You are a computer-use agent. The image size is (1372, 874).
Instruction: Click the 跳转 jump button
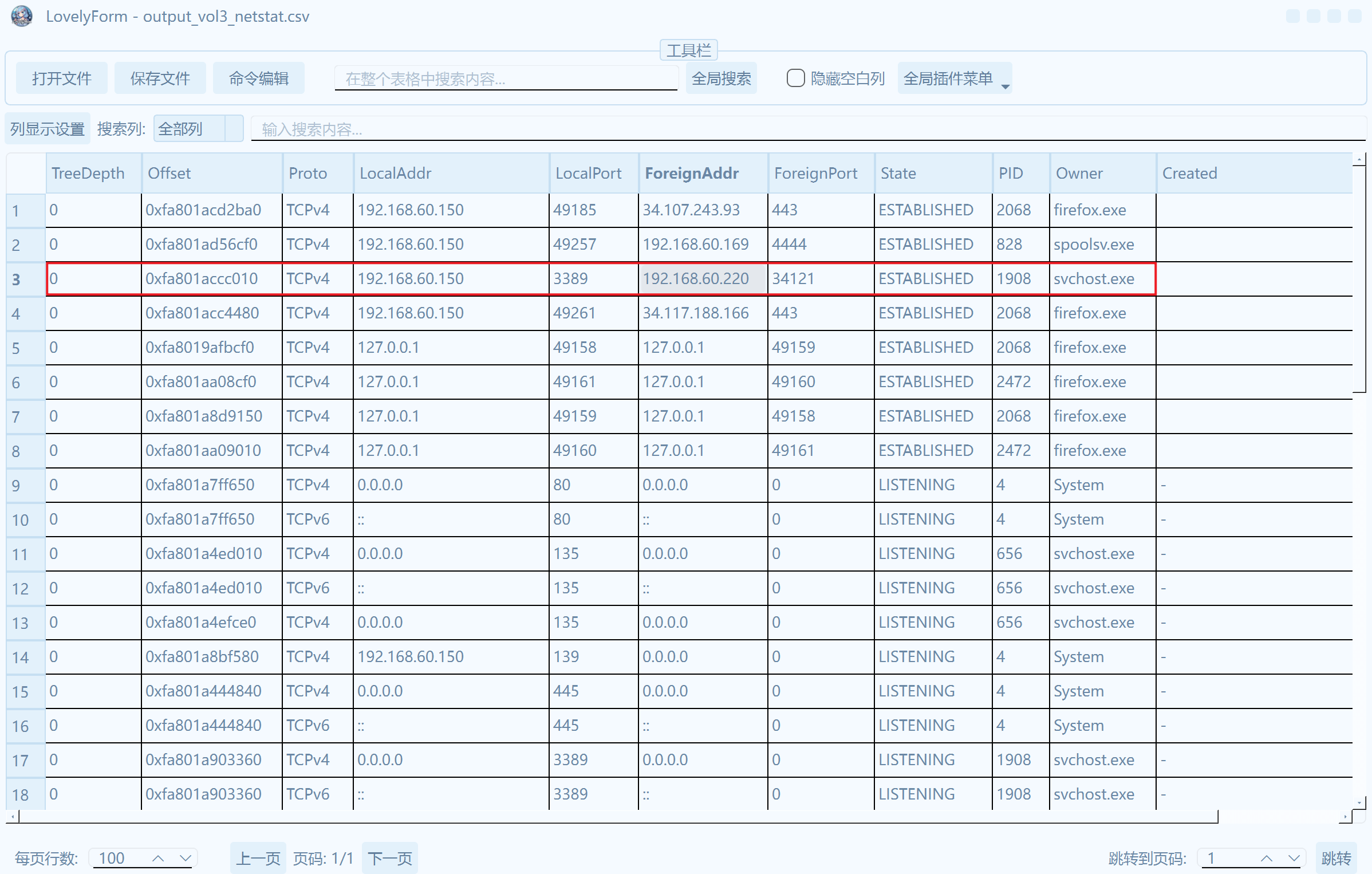1336,858
